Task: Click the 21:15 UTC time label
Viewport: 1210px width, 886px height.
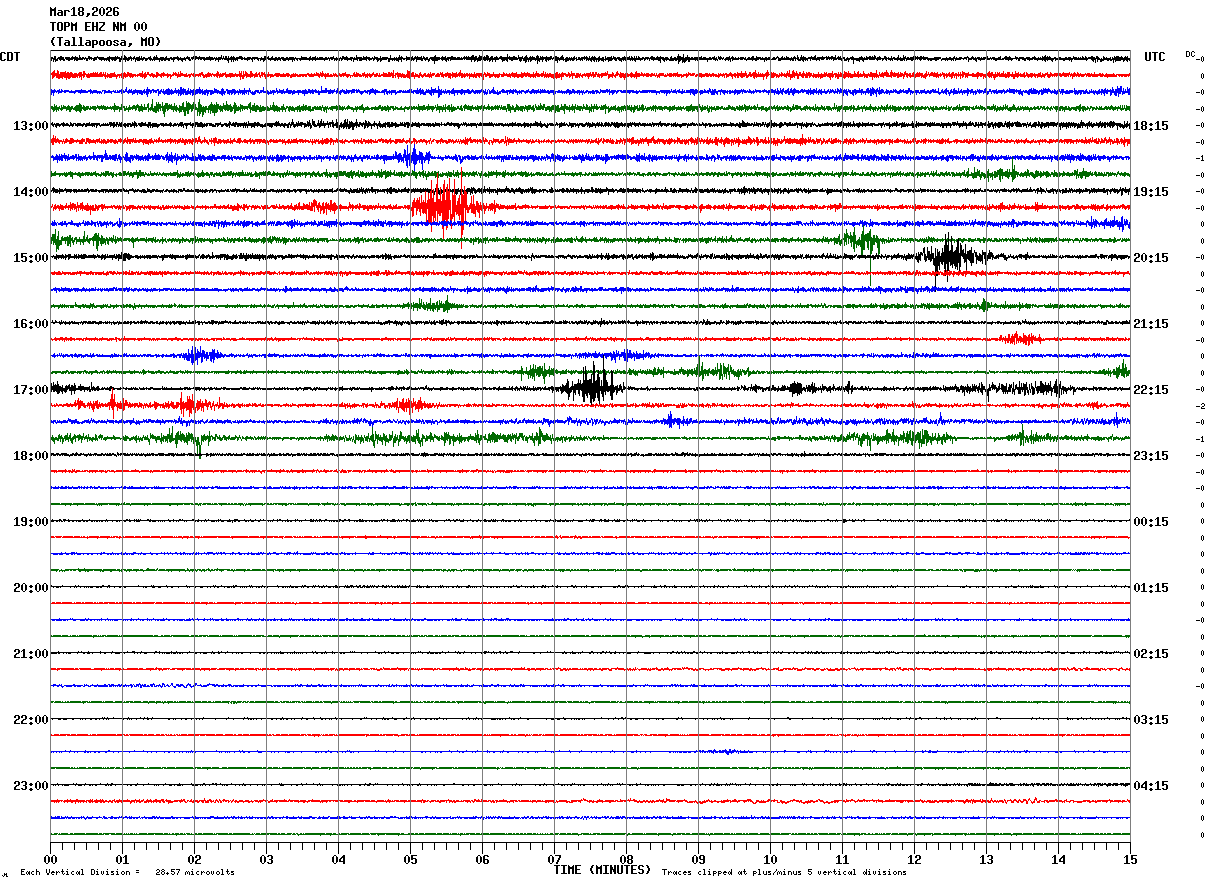Action: click(x=1151, y=324)
